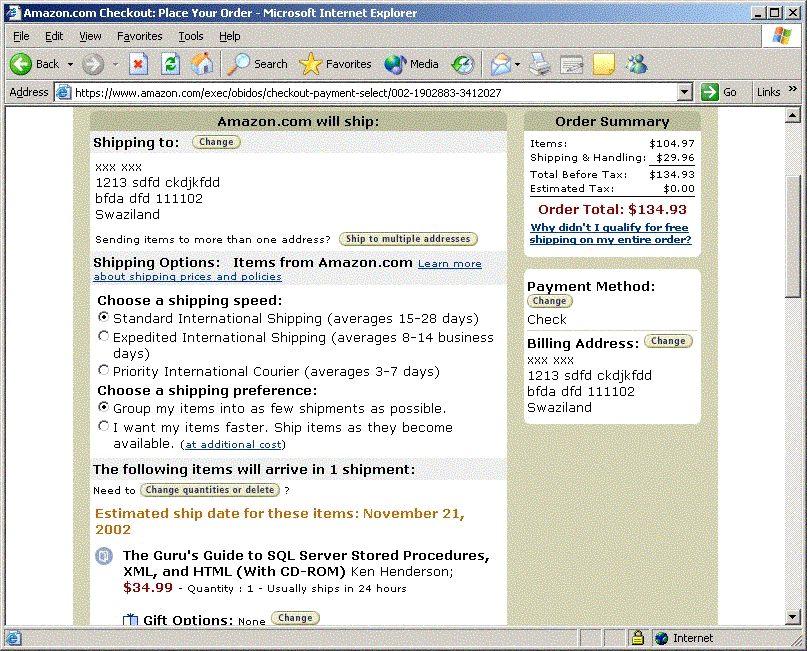Image resolution: width=807 pixels, height=651 pixels.
Task: Go to Home page icon
Action: [202, 64]
